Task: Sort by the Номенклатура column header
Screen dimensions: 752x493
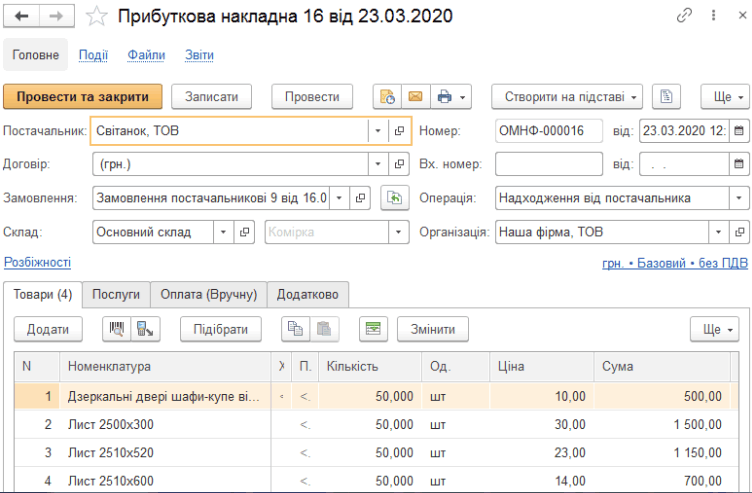Action: click(x=165, y=366)
